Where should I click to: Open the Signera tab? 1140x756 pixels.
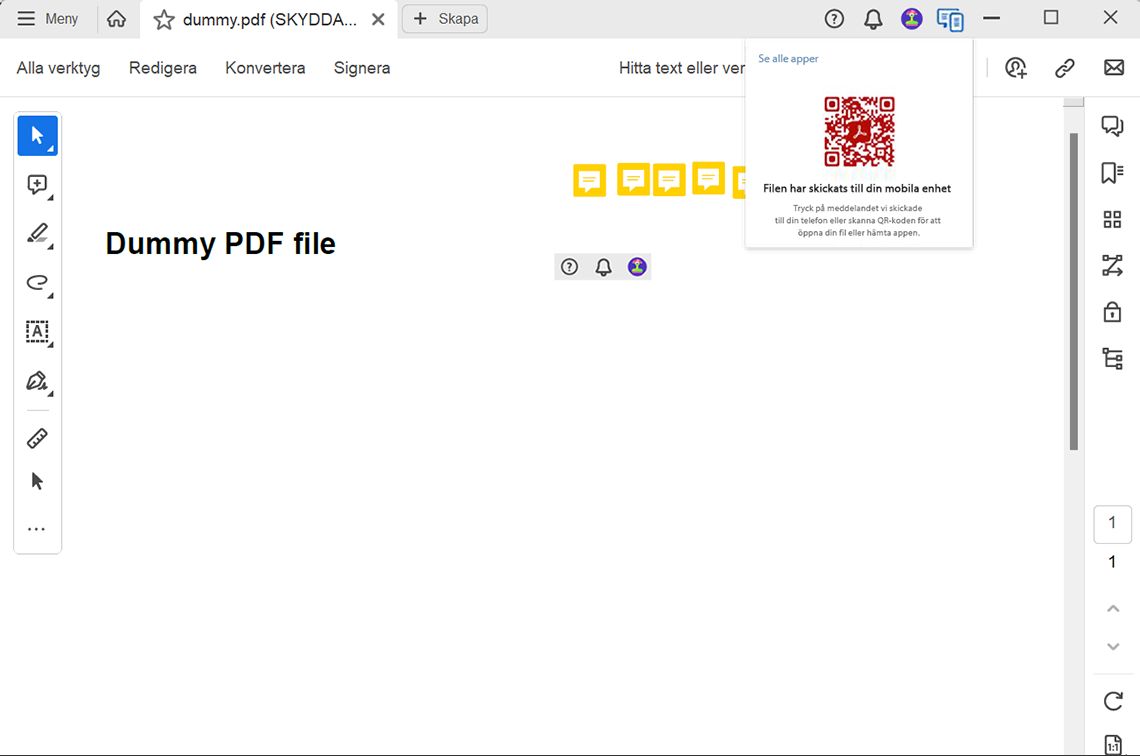[x=362, y=68]
